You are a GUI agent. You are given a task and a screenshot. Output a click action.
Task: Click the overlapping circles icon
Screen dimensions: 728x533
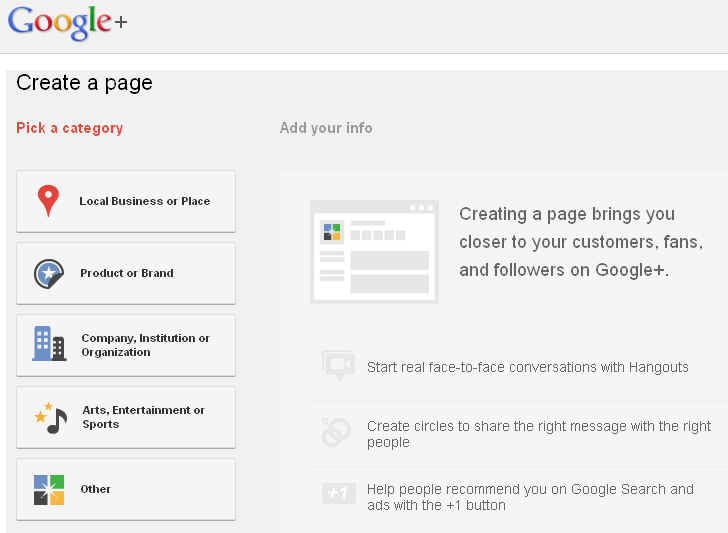pyautogui.click(x=336, y=432)
